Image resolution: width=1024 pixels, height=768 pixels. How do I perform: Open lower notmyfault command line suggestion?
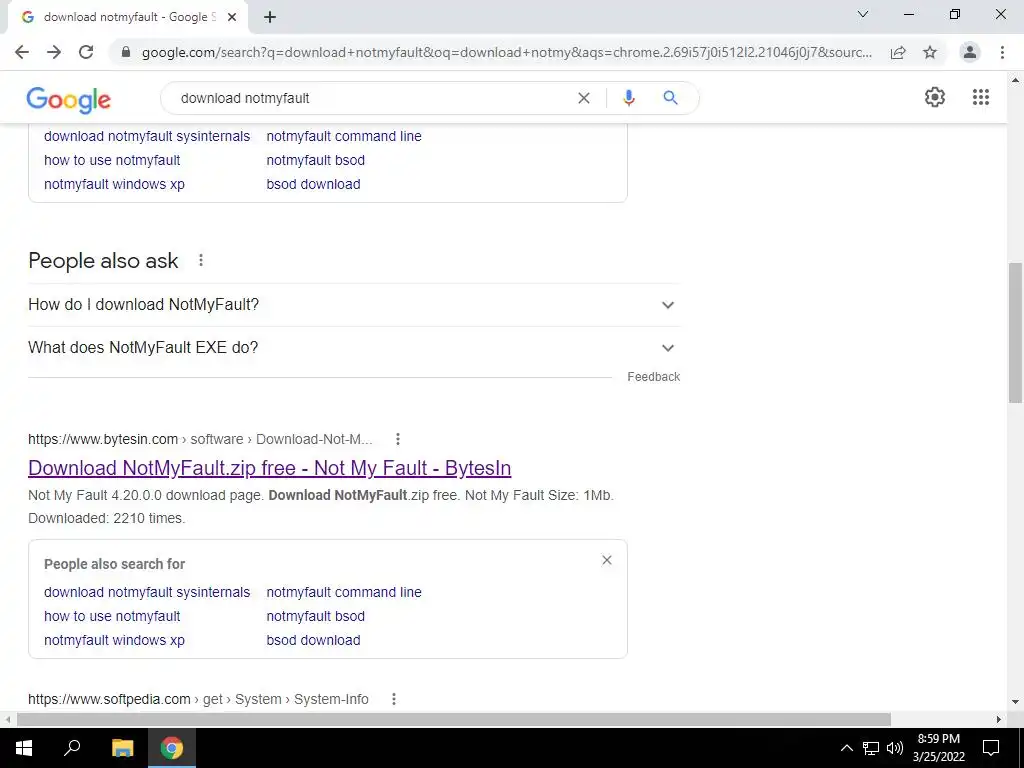[x=344, y=592]
